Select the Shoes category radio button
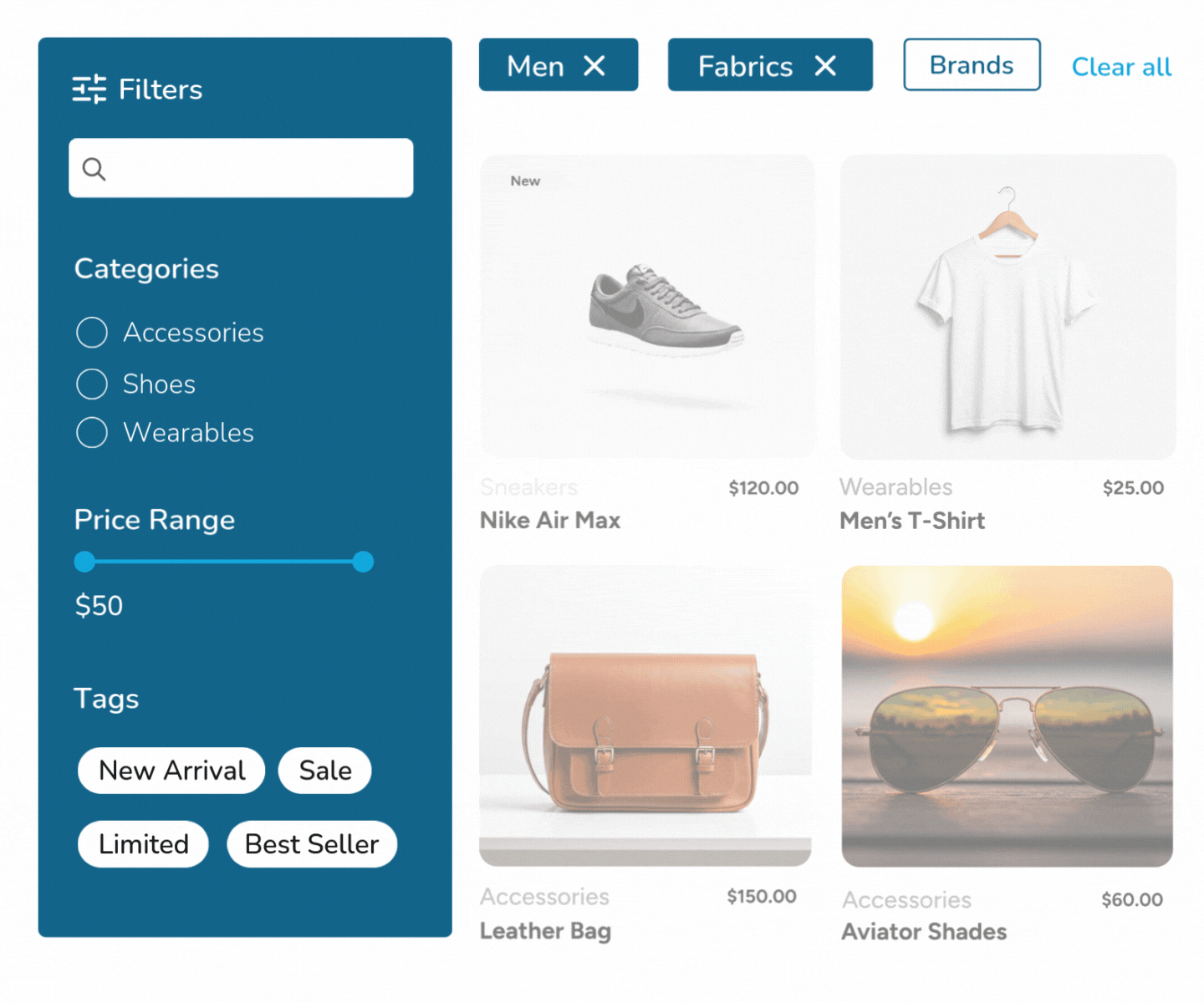The image size is (1204, 1003). tap(92, 384)
